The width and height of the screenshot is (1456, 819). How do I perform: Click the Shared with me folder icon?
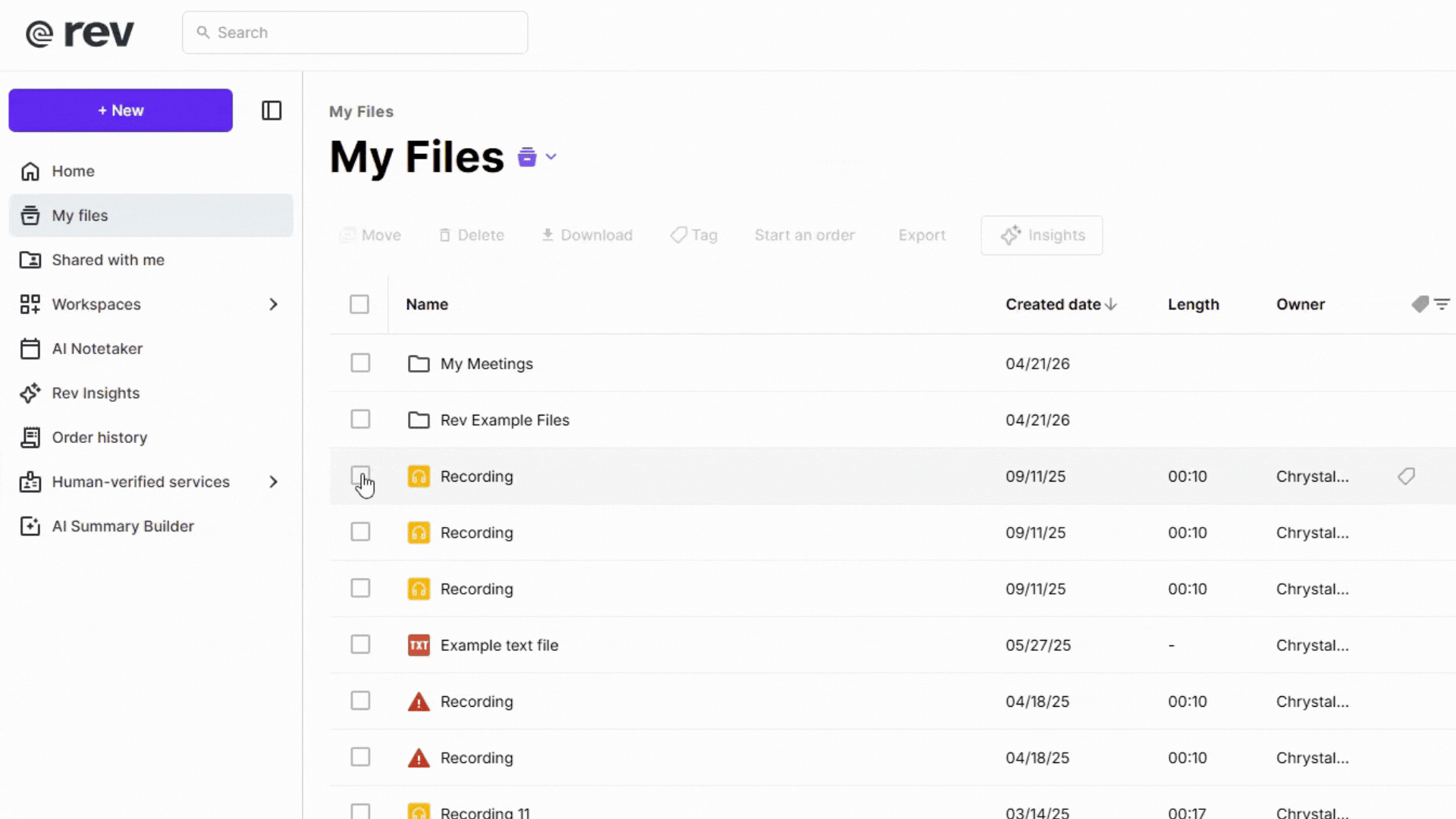click(x=30, y=260)
